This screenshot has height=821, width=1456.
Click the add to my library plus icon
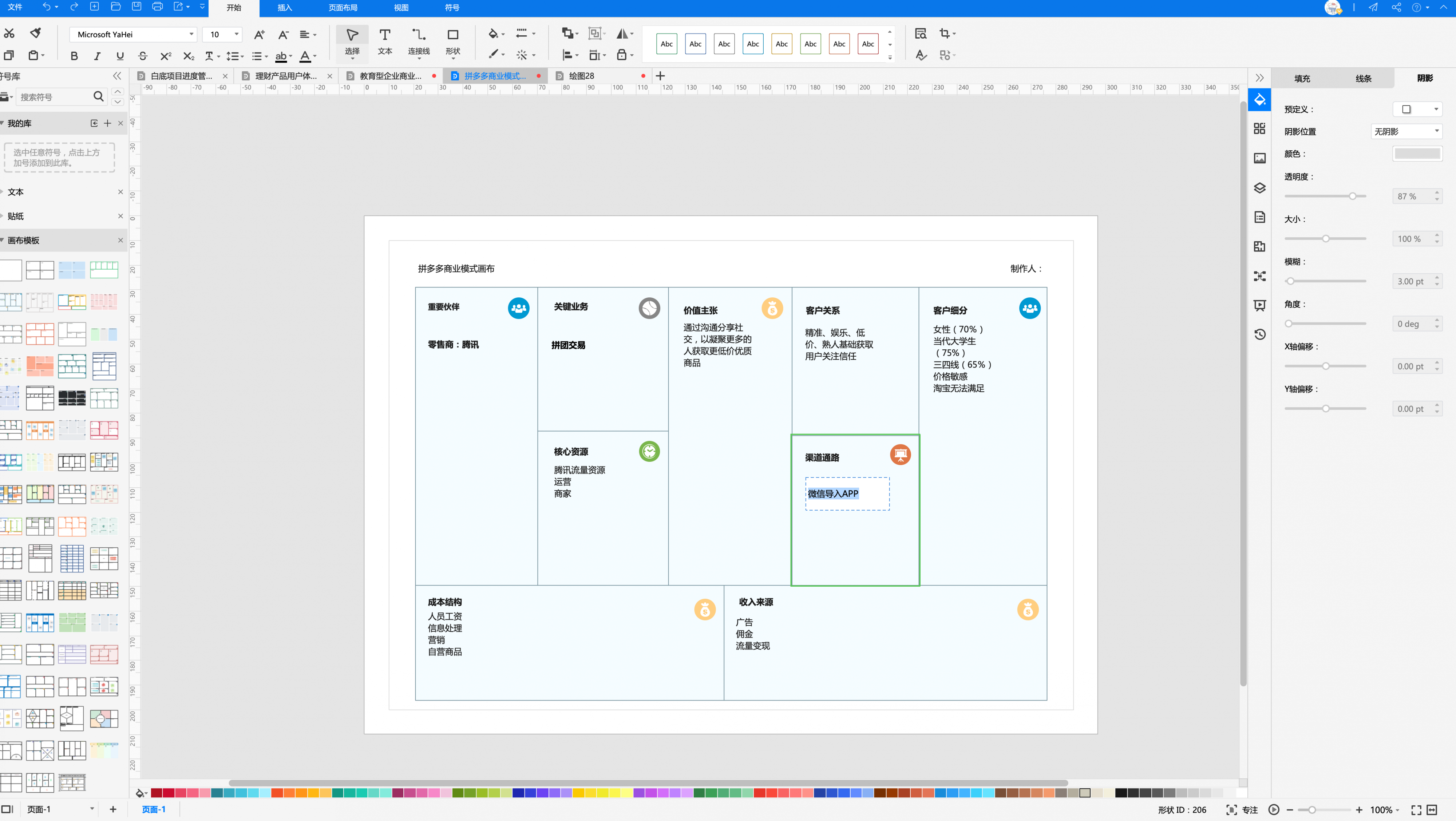tap(107, 123)
